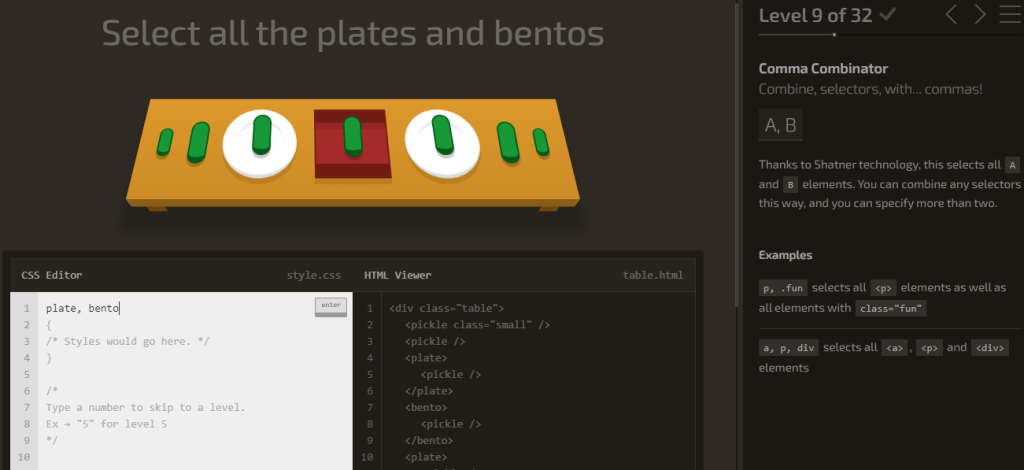Click the 'p, .fun' code example
Viewport: 1024px width, 470px height.
point(783,288)
